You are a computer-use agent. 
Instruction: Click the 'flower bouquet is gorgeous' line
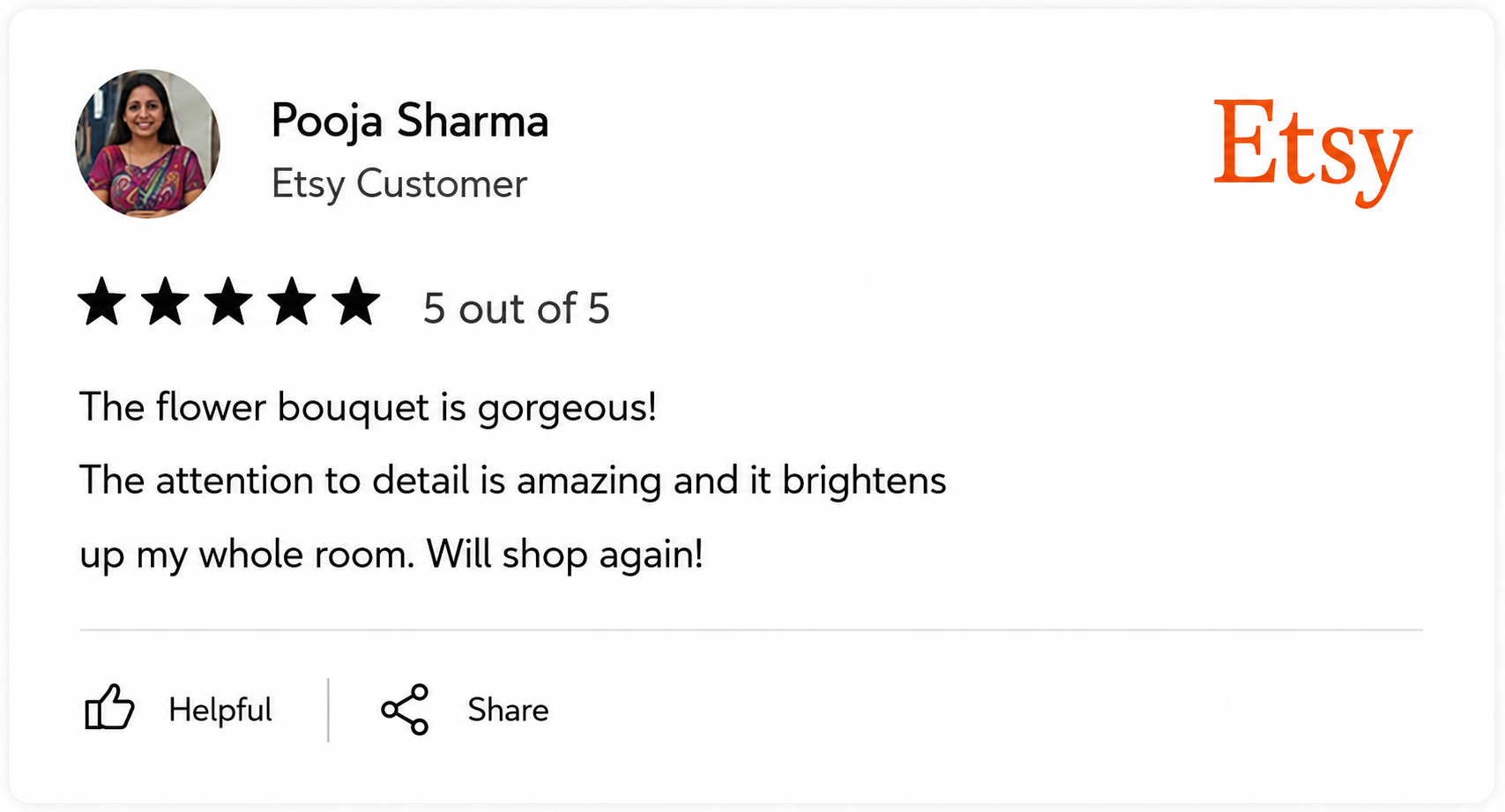369,408
